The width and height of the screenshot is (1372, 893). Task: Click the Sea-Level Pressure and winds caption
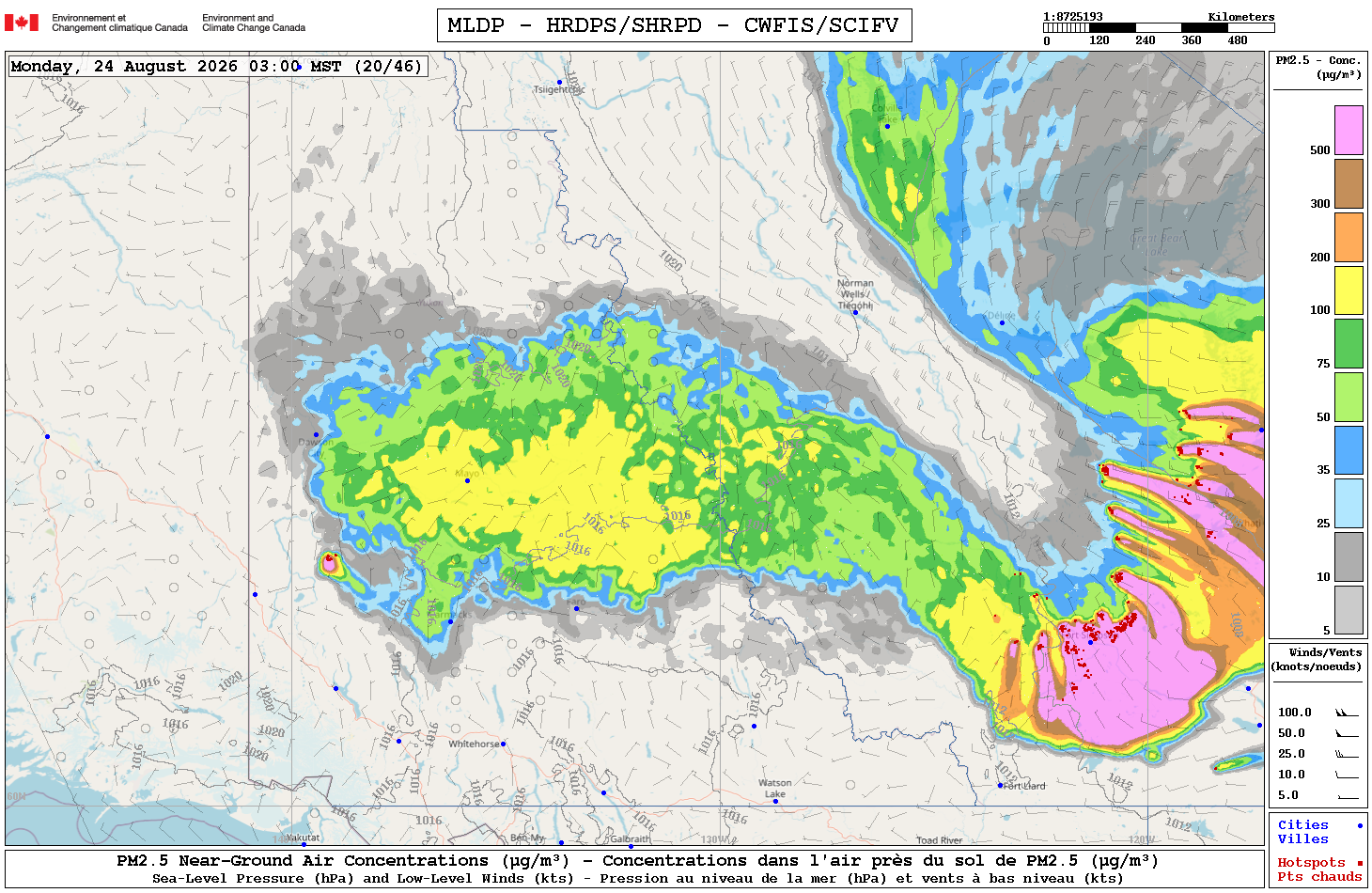(x=637, y=878)
